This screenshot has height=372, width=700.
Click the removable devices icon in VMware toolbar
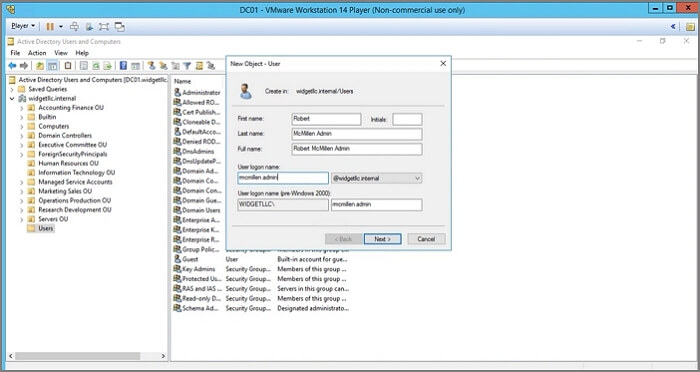[x=89, y=27]
